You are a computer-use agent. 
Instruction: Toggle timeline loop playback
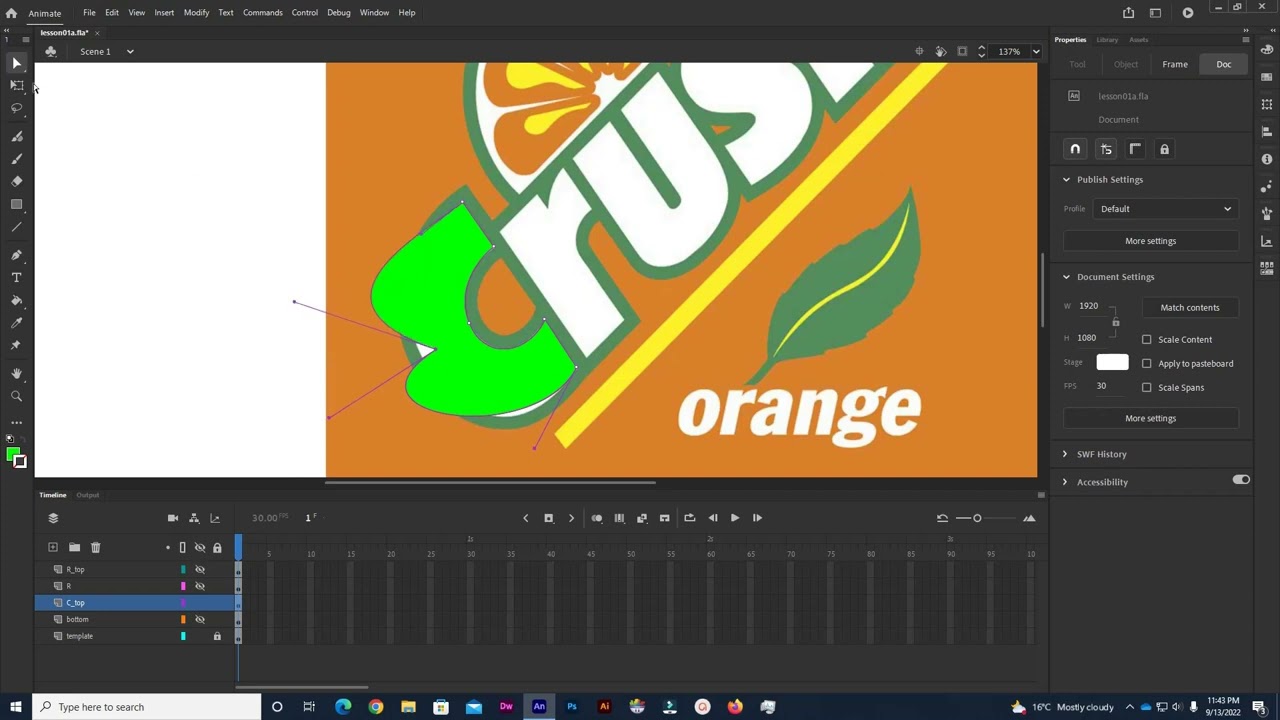coord(689,518)
